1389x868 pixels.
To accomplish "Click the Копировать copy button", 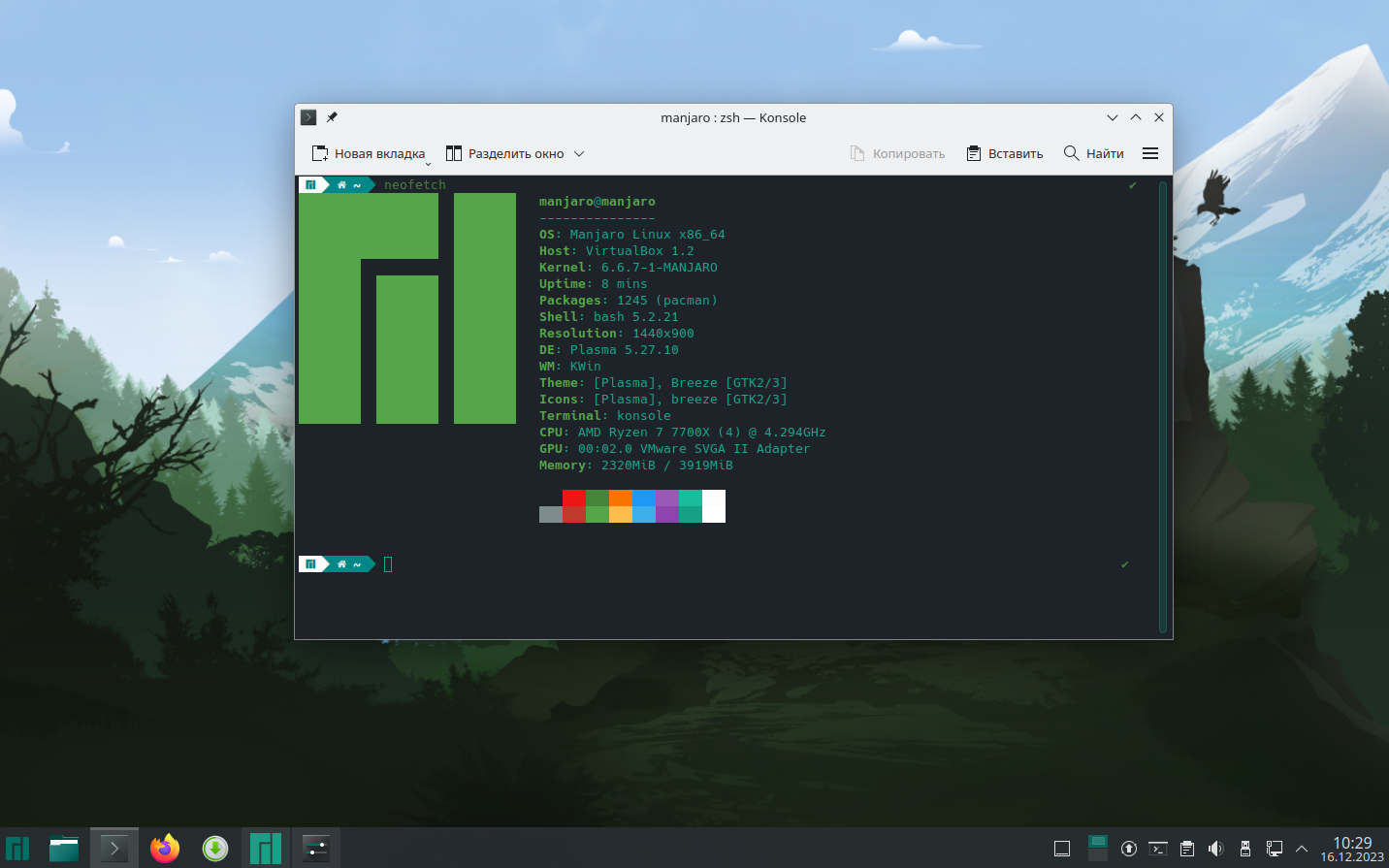I will pos(897,153).
